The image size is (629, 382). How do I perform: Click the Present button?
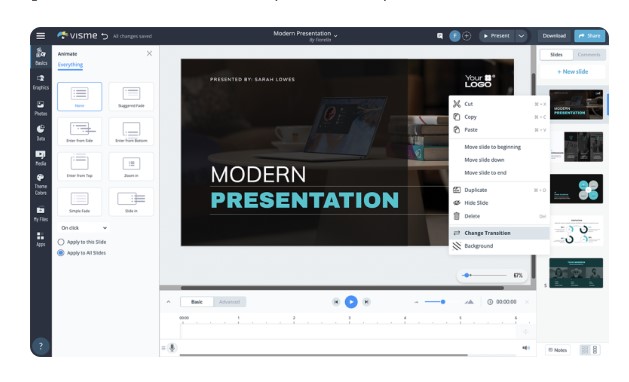(x=497, y=36)
